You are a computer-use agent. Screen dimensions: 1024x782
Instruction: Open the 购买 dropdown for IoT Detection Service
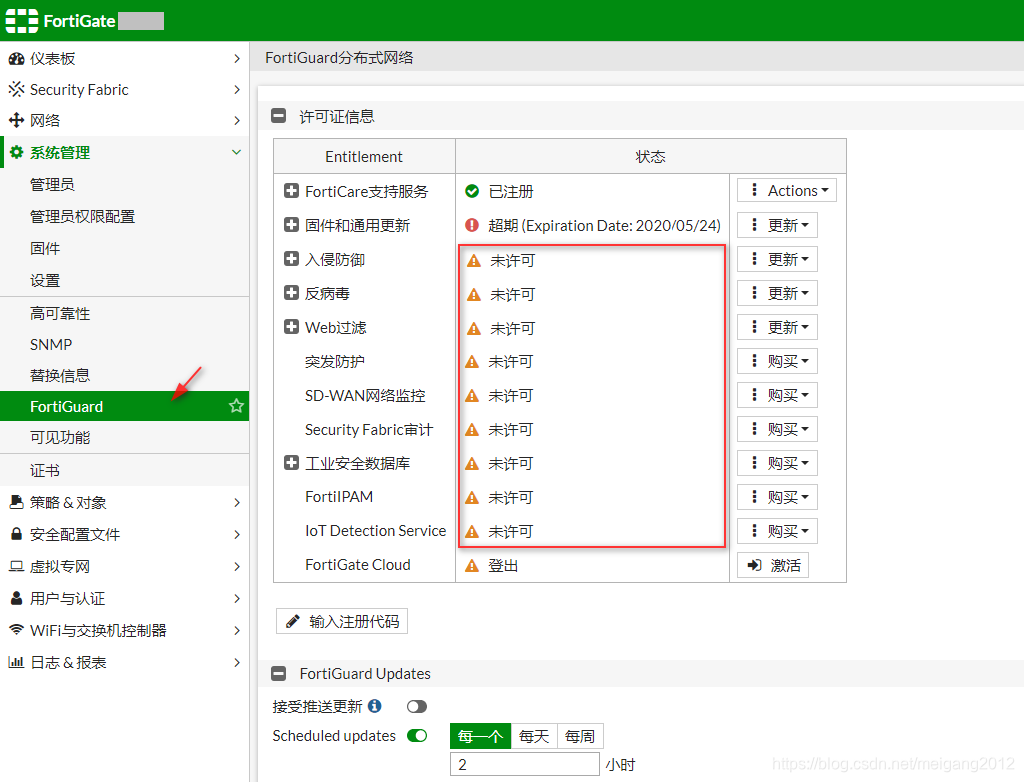pyautogui.click(x=777, y=531)
